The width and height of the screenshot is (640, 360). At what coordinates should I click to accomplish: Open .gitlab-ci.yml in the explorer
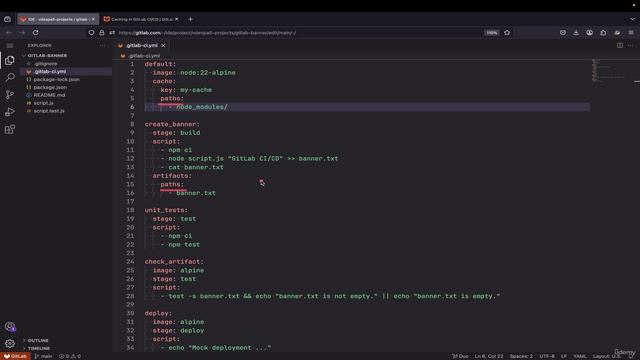[x=50, y=71]
